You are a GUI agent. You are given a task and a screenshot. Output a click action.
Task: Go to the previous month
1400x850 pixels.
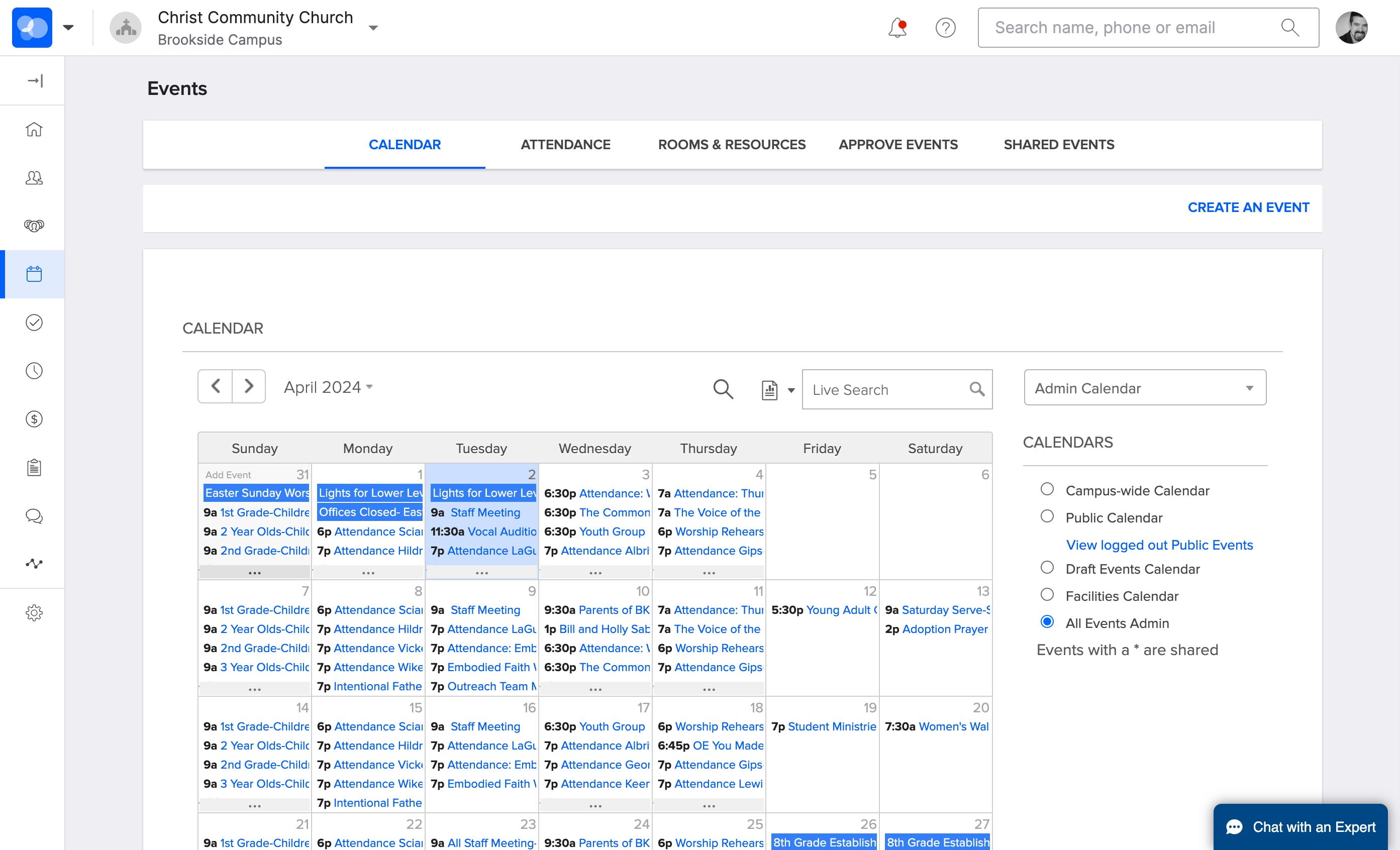point(216,386)
